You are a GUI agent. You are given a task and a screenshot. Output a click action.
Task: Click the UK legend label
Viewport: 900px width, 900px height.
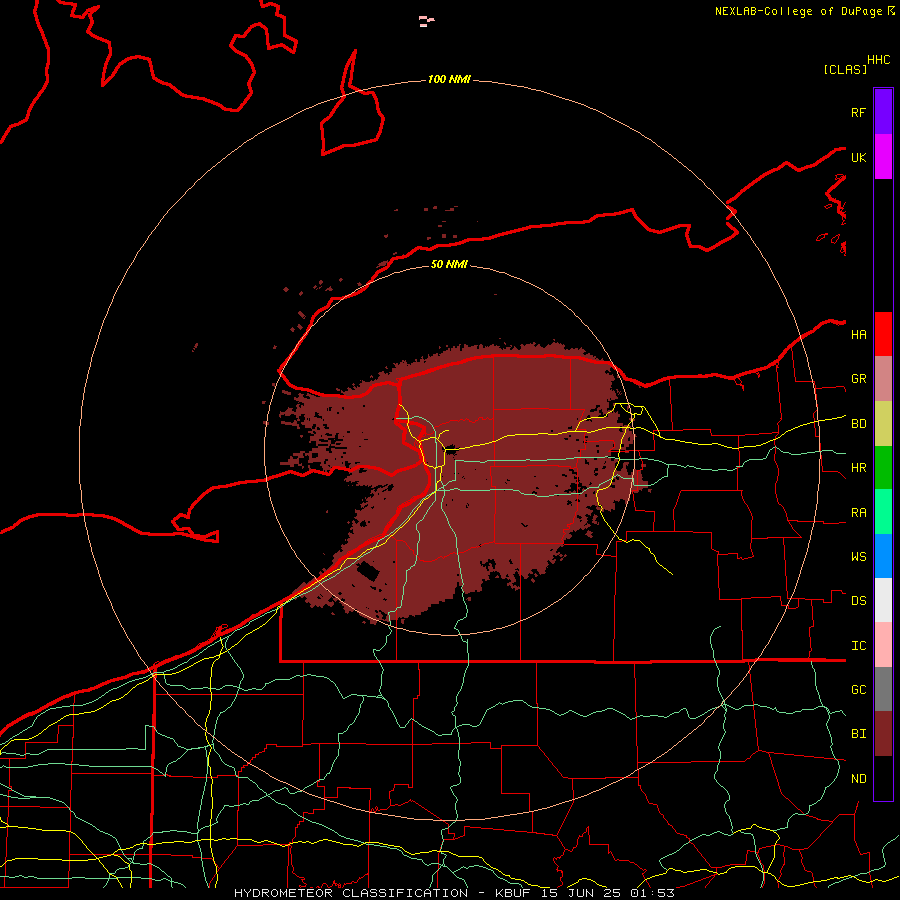tap(858, 157)
